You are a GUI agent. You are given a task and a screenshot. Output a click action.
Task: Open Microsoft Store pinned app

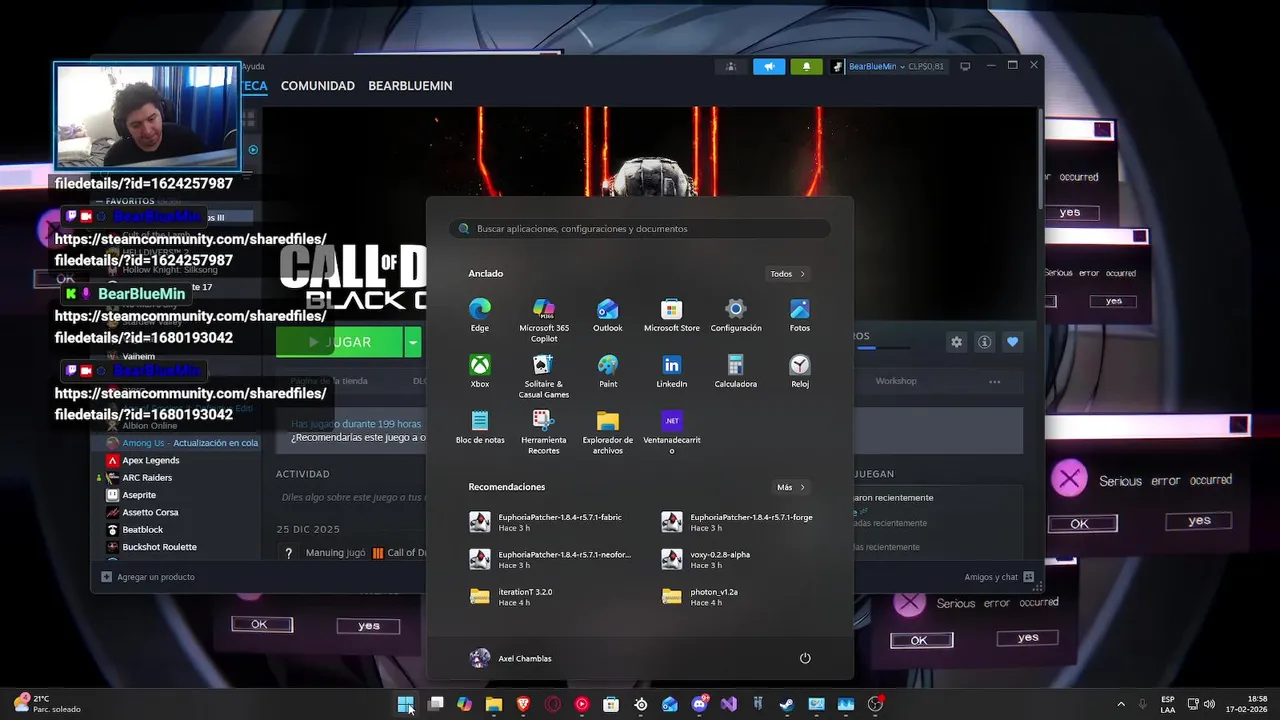point(672,316)
